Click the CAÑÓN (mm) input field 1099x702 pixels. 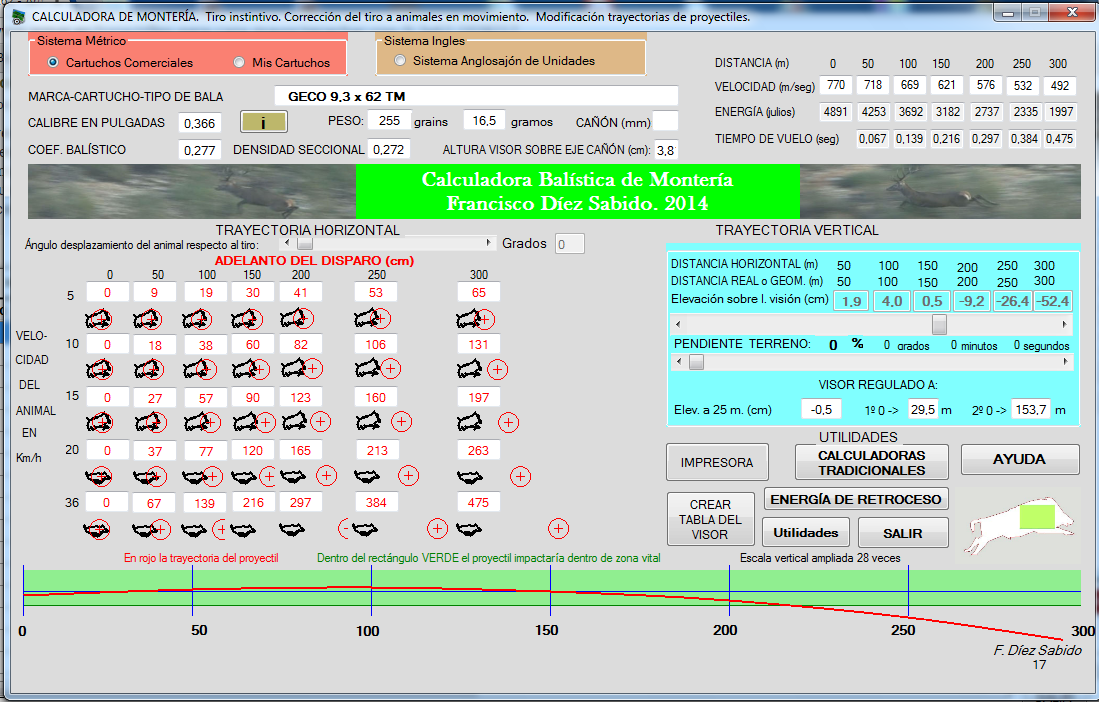click(x=665, y=121)
